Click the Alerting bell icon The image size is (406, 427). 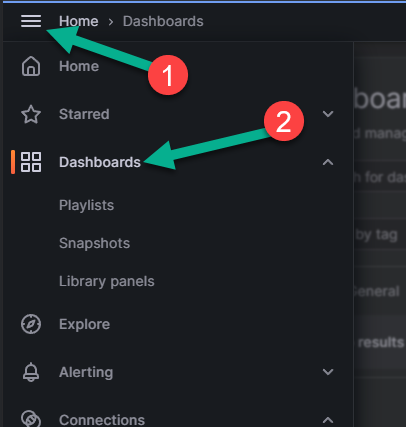pos(31,372)
